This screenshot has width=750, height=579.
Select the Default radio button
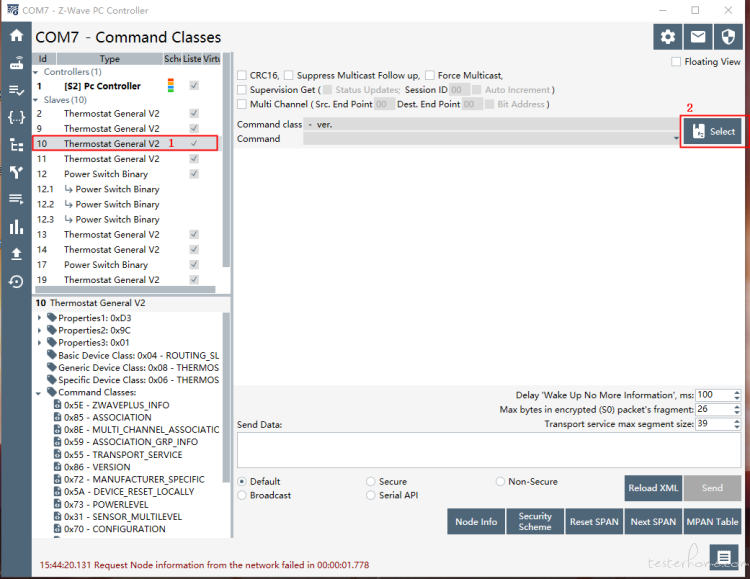click(x=242, y=481)
